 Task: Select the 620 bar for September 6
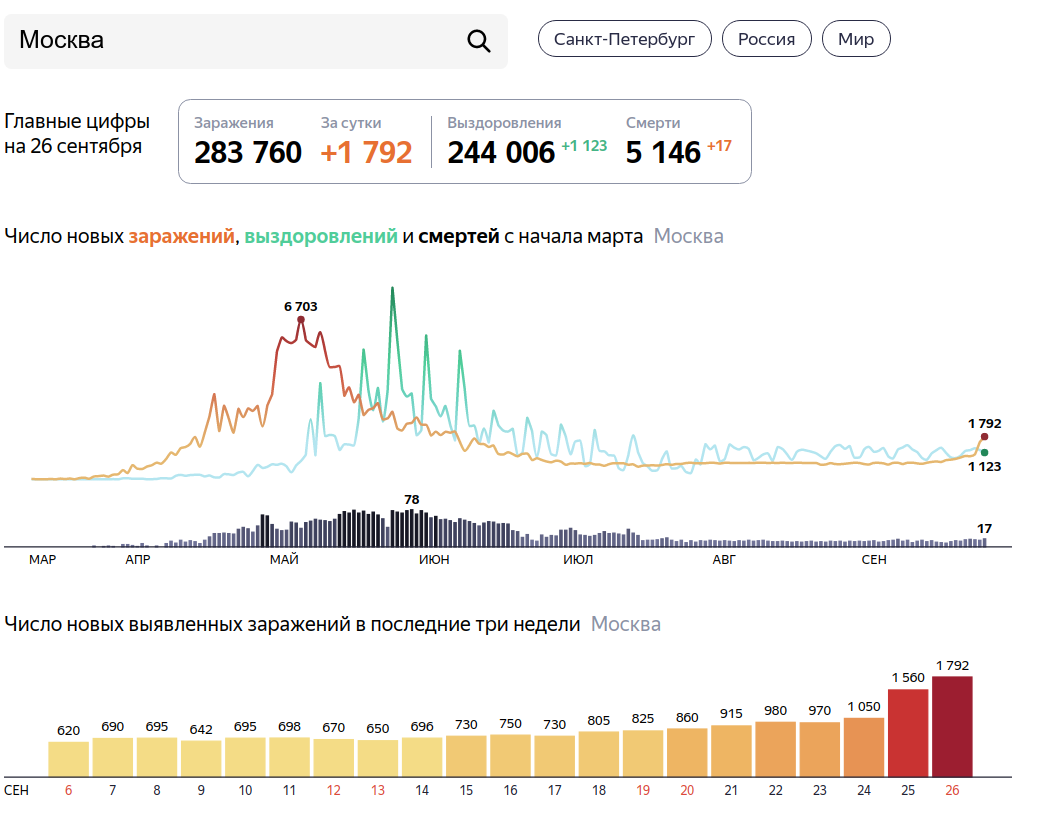tap(69, 758)
